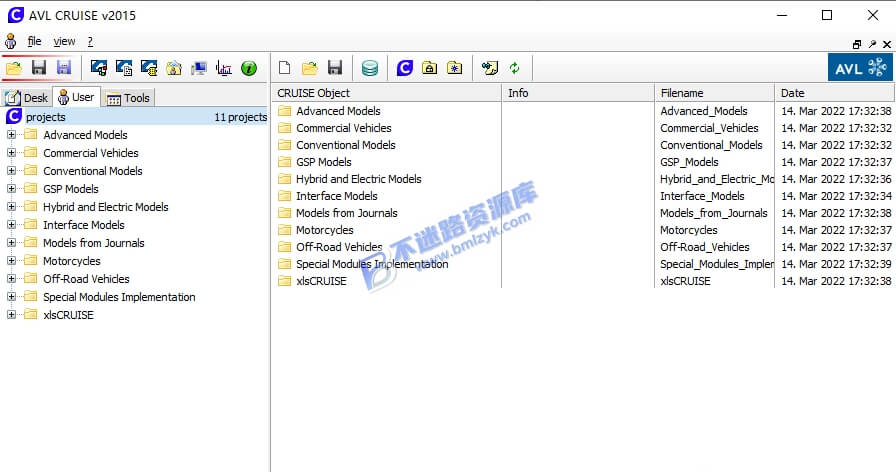Viewport: 896px width, 472px height.
Task: Select GSP Models in the object list
Action: tap(324, 162)
